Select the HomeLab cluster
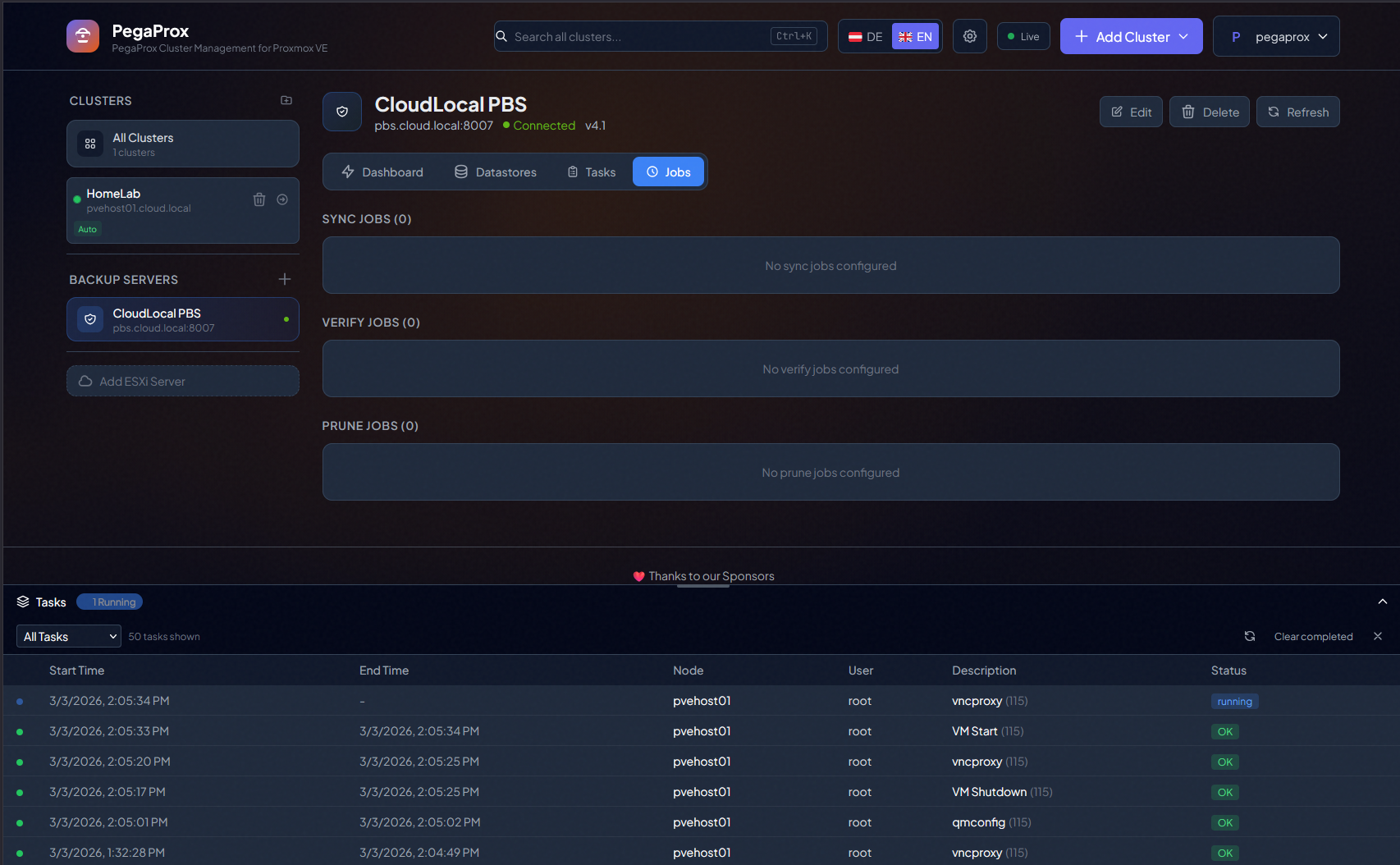 183,210
